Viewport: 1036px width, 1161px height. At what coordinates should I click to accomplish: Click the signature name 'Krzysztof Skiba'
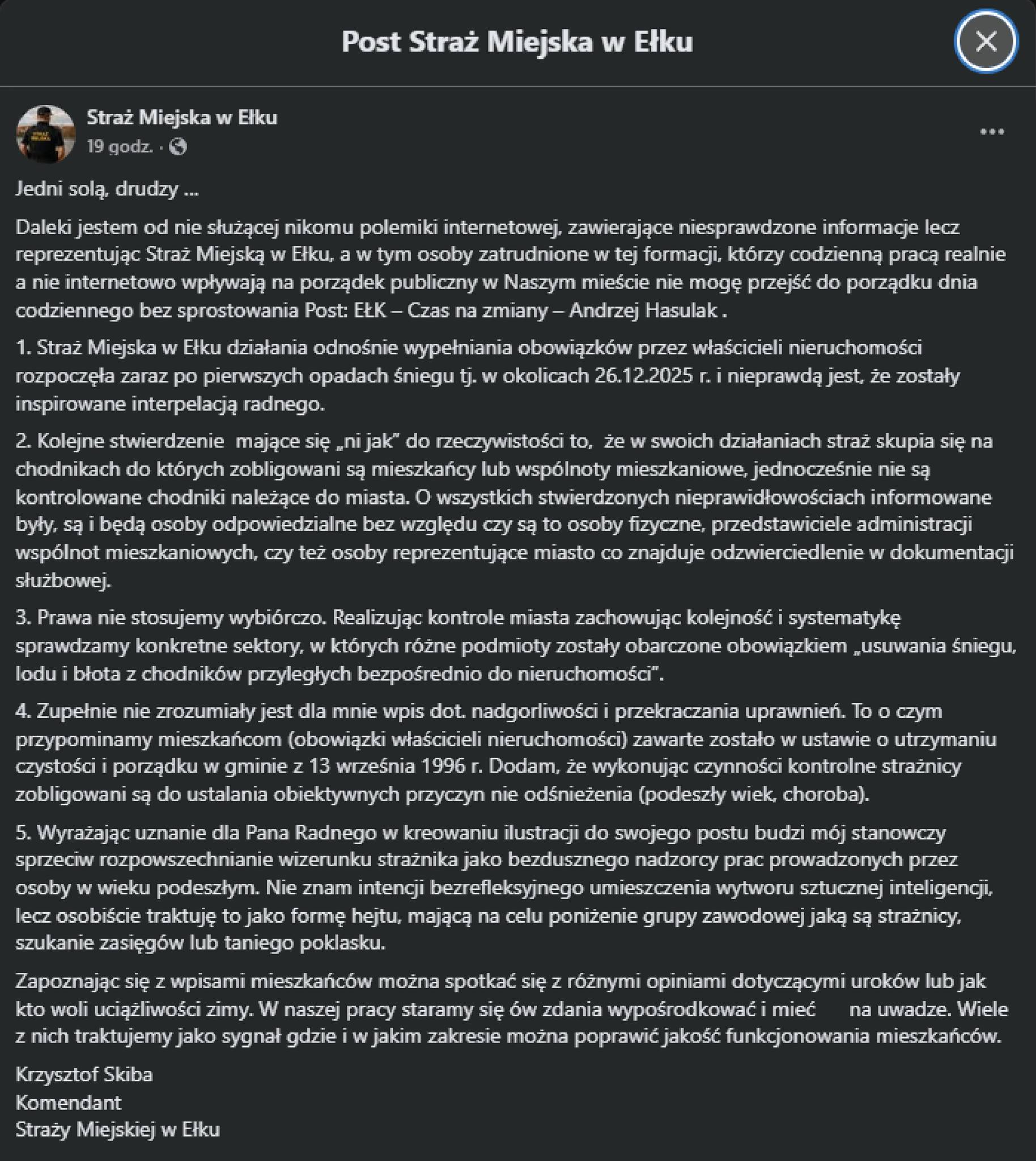click(84, 1074)
